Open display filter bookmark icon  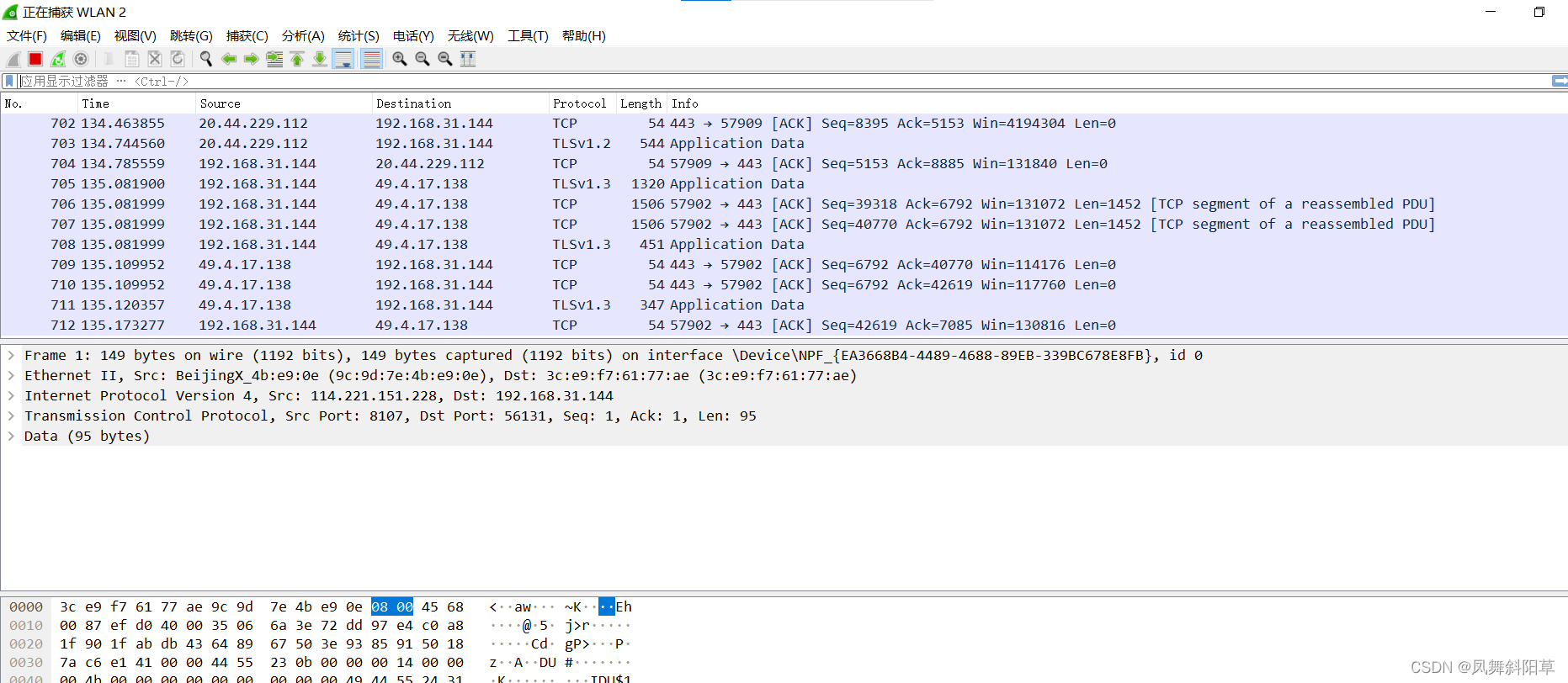(x=9, y=81)
